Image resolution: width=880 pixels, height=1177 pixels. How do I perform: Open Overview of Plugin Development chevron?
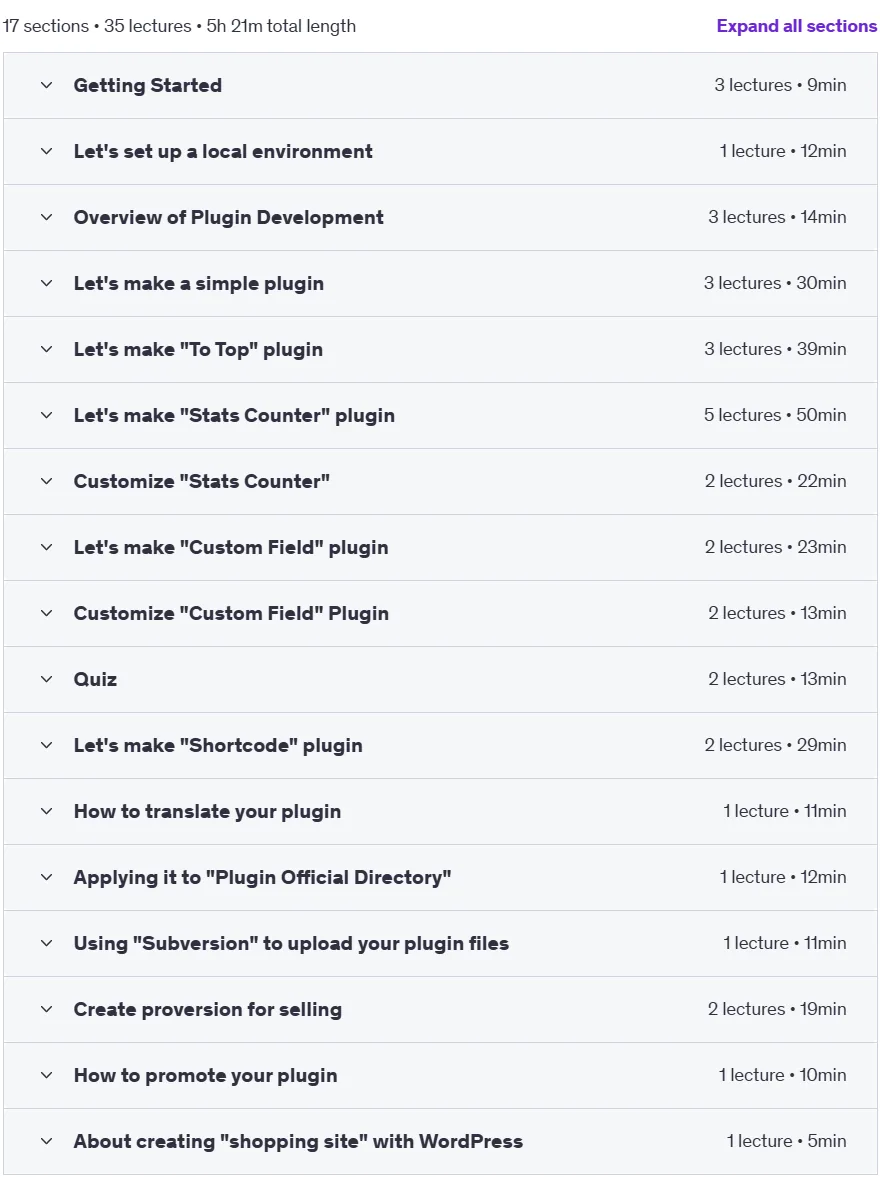(47, 218)
